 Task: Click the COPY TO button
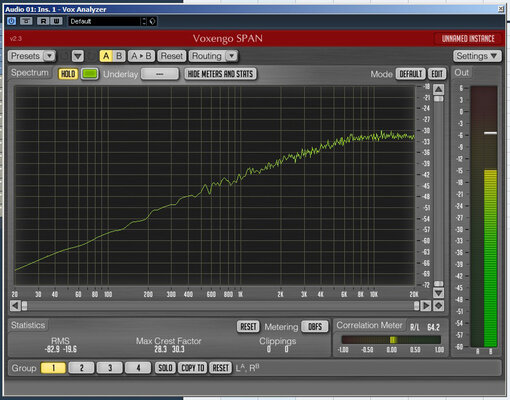point(193,368)
